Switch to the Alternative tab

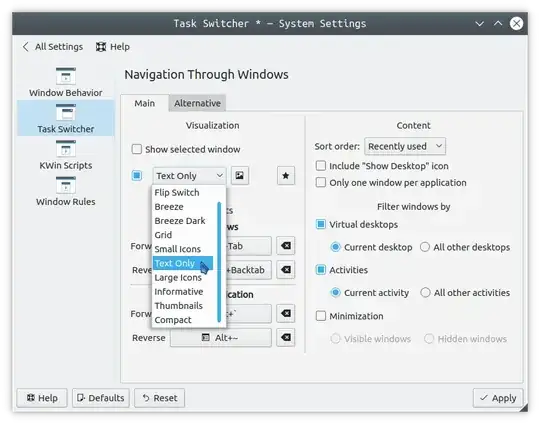pos(197,103)
